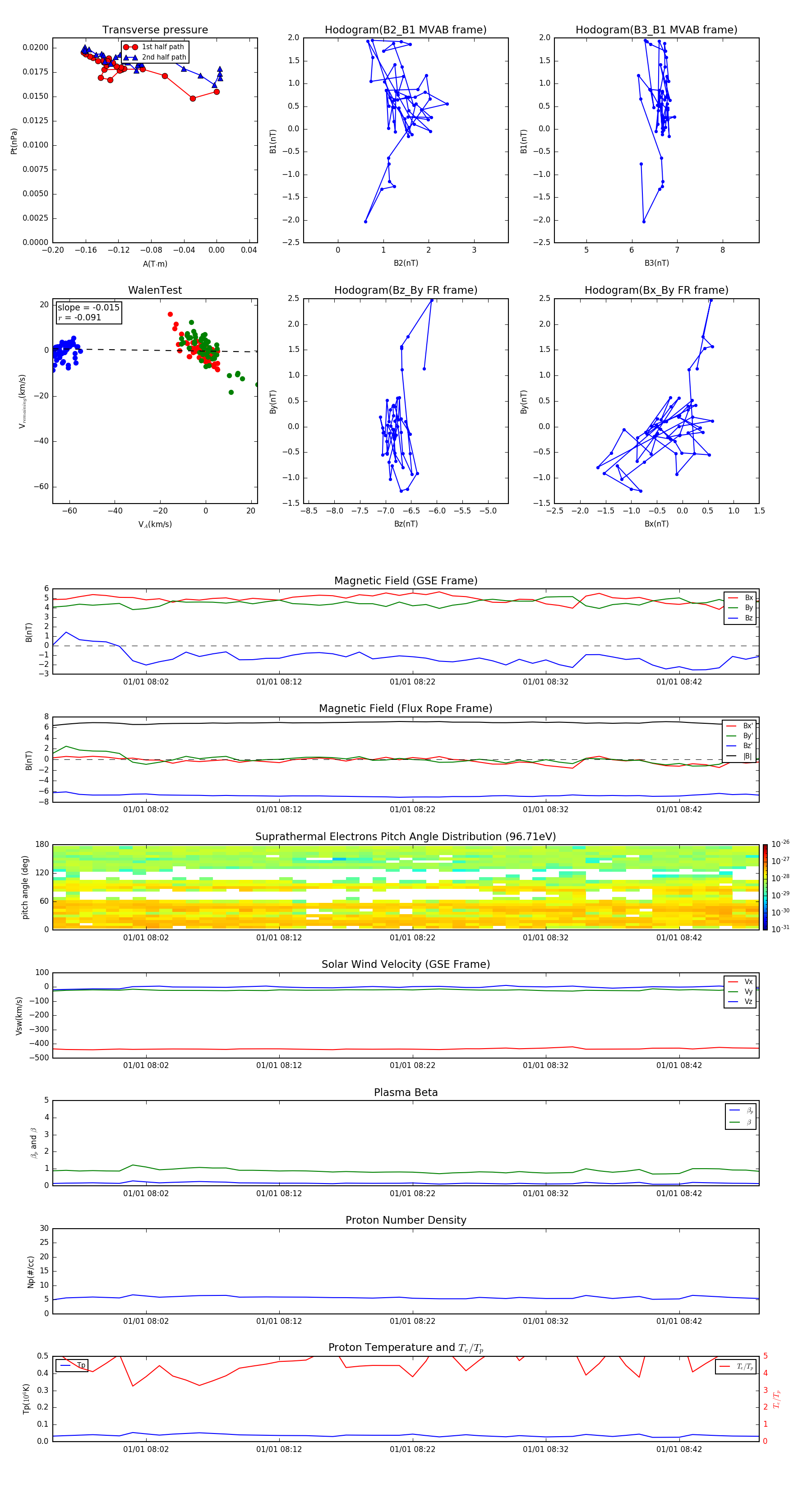
Task: Click the "10^-26" colorbar tick label
Action: click(780, 844)
